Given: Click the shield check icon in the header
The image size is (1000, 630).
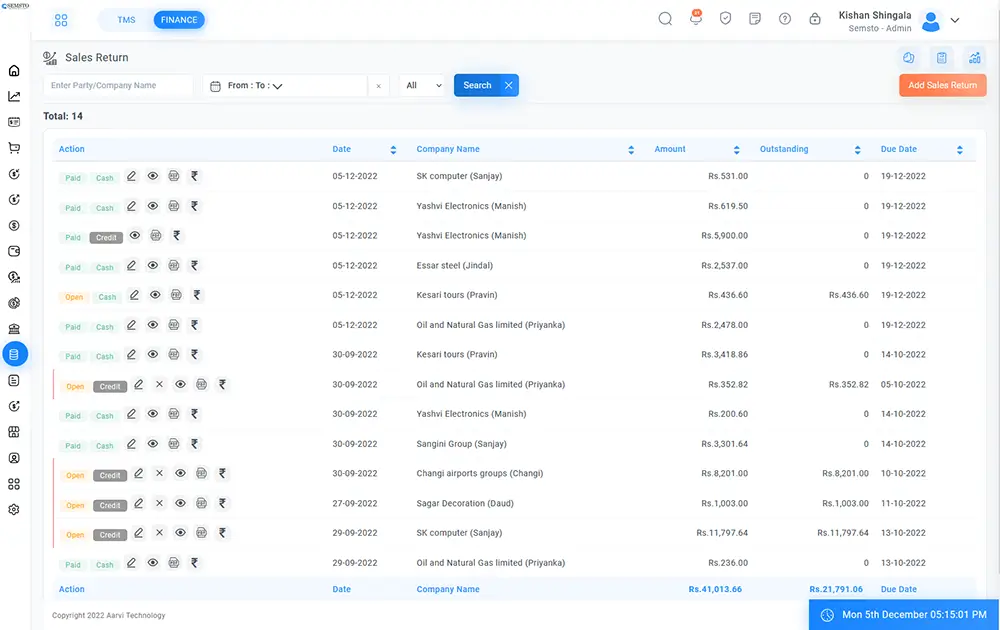Looking at the screenshot, I should click(725, 19).
